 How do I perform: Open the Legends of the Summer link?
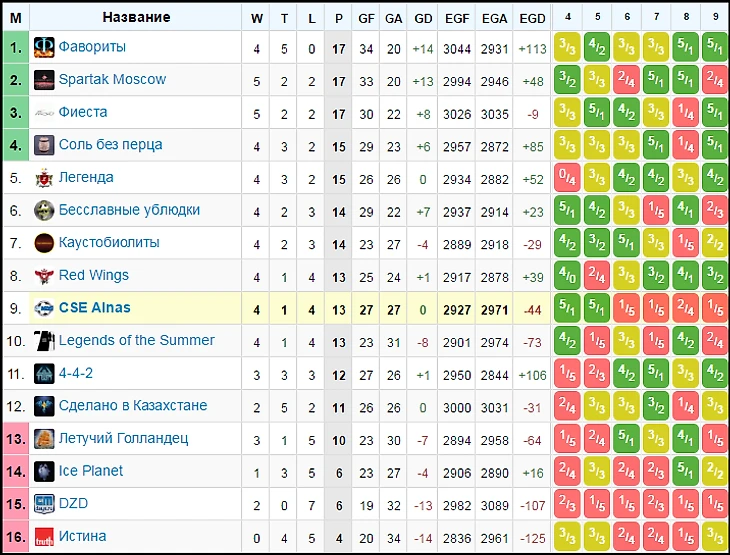pyautogui.click(x=136, y=340)
